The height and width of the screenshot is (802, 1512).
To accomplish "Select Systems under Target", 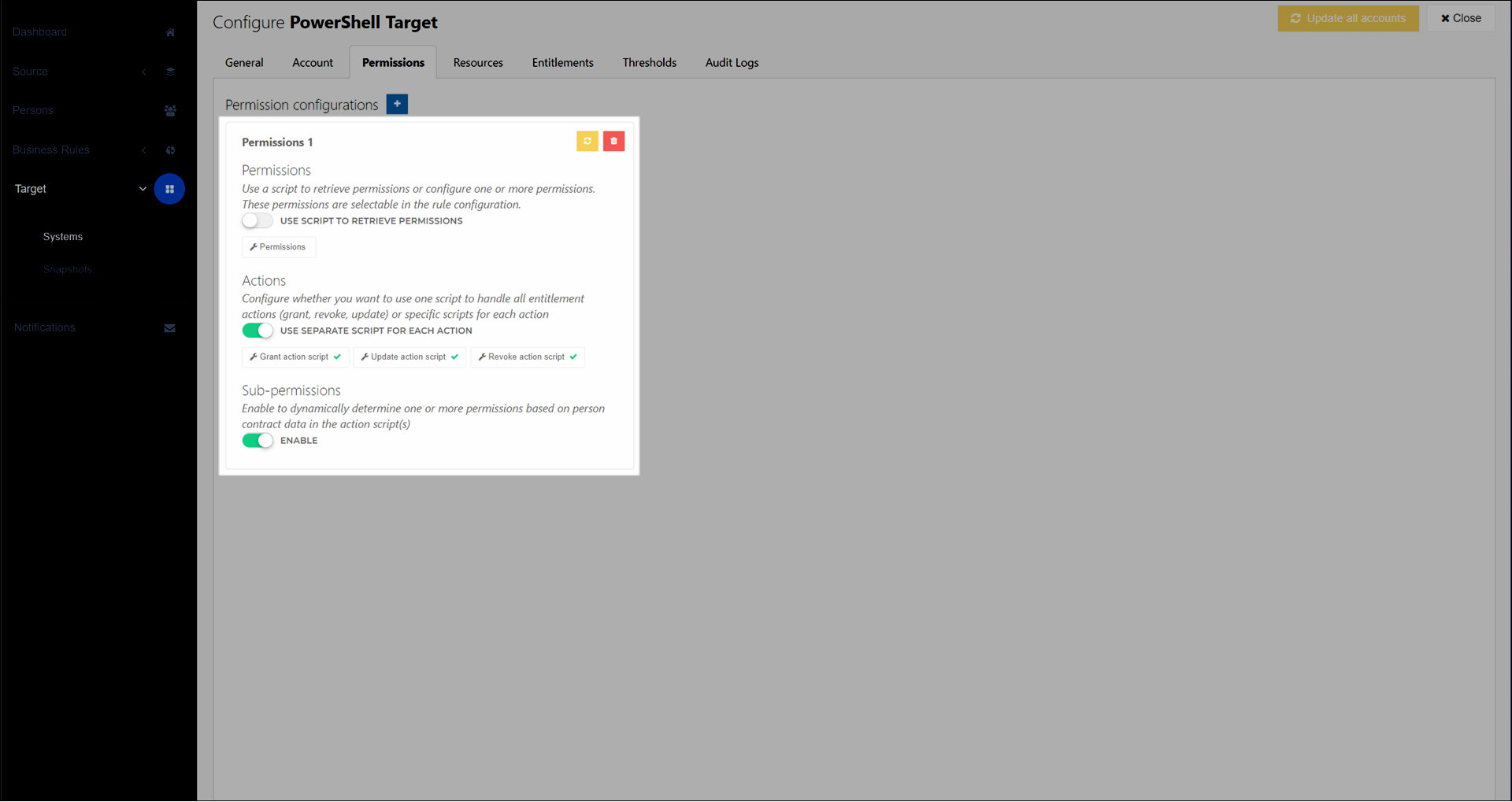I will click(x=63, y=237).
